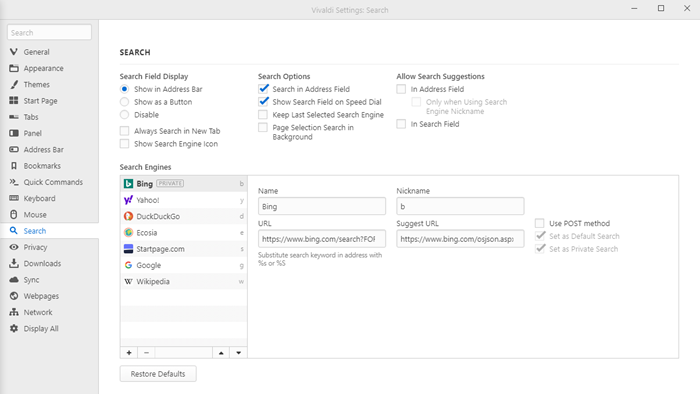Select the Ecosia search engine icon
700x394 pixels.
click(129, 232)
